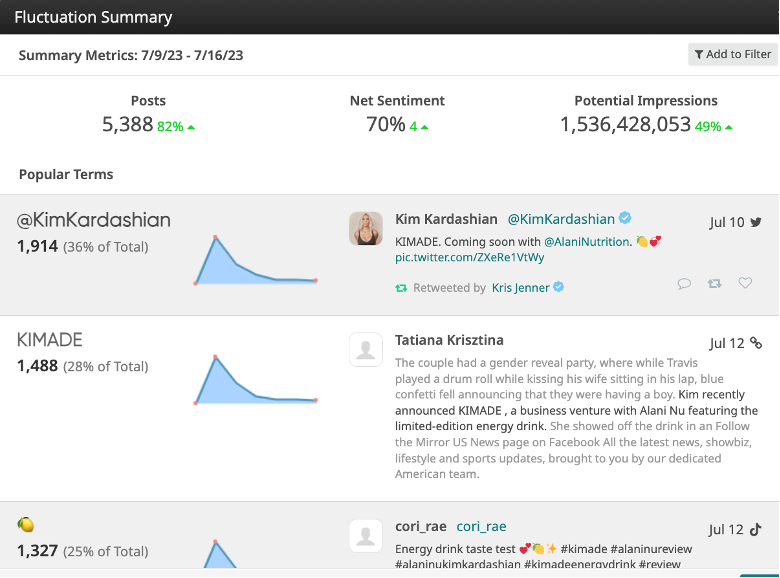Image resolution: width=780 pixels, height=578 pixels.
Task: Click the 1,914 (36% of Total) count
Action: [x=83, y=246]
